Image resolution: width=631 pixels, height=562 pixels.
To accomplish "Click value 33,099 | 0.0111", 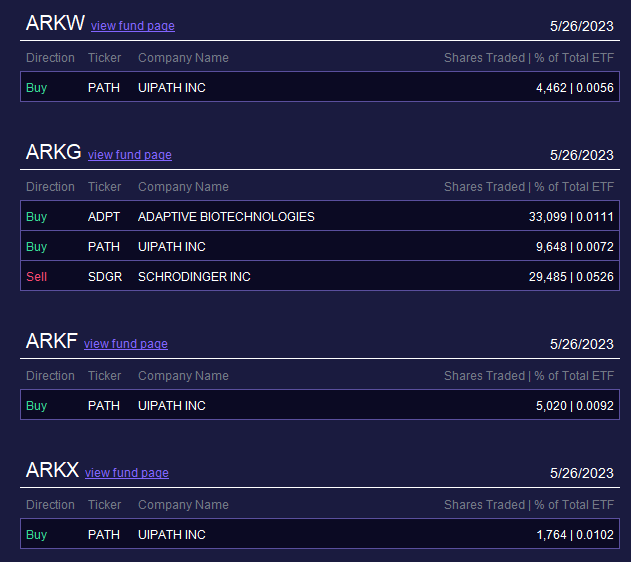I will (571, 217).
